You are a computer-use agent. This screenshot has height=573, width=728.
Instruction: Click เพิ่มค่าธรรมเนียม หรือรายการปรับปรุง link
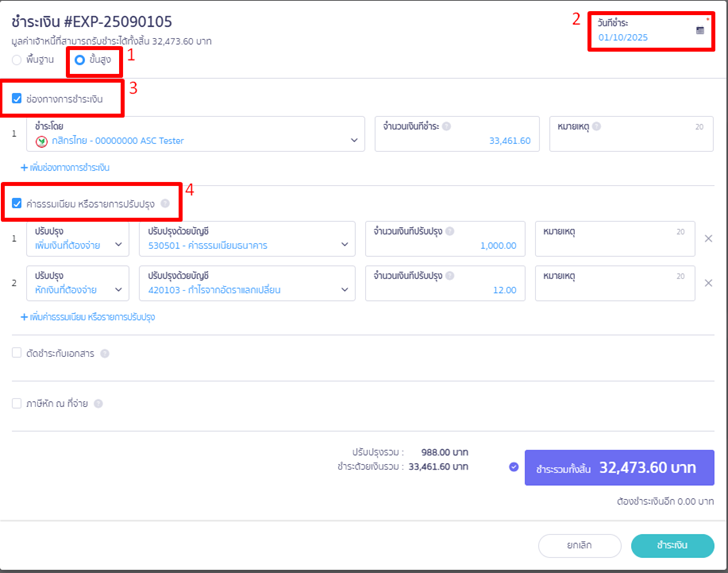[87, 317]
